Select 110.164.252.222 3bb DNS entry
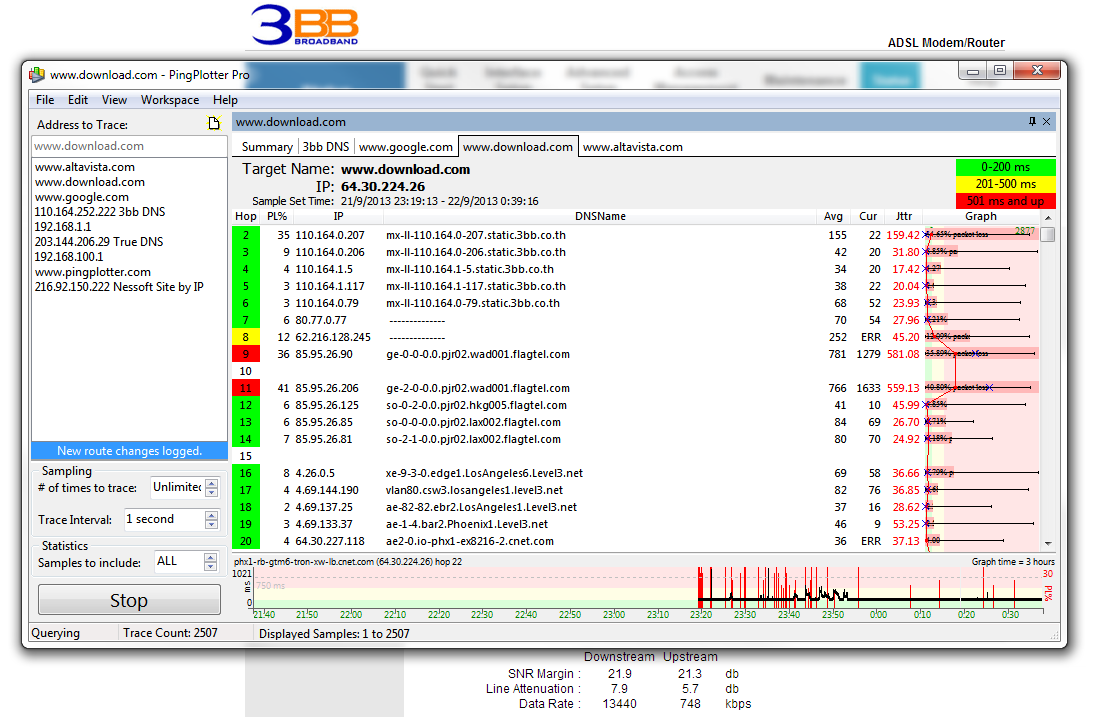This screenshot has height=717, width=1099. click(x=100, y=212)
